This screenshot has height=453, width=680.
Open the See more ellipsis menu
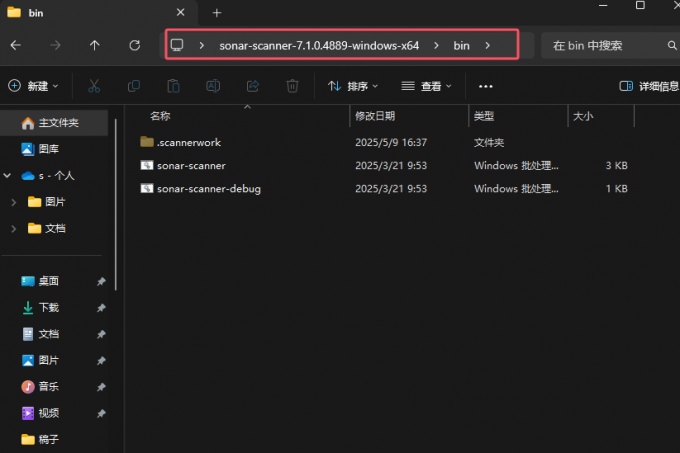[x=485, y=86]
